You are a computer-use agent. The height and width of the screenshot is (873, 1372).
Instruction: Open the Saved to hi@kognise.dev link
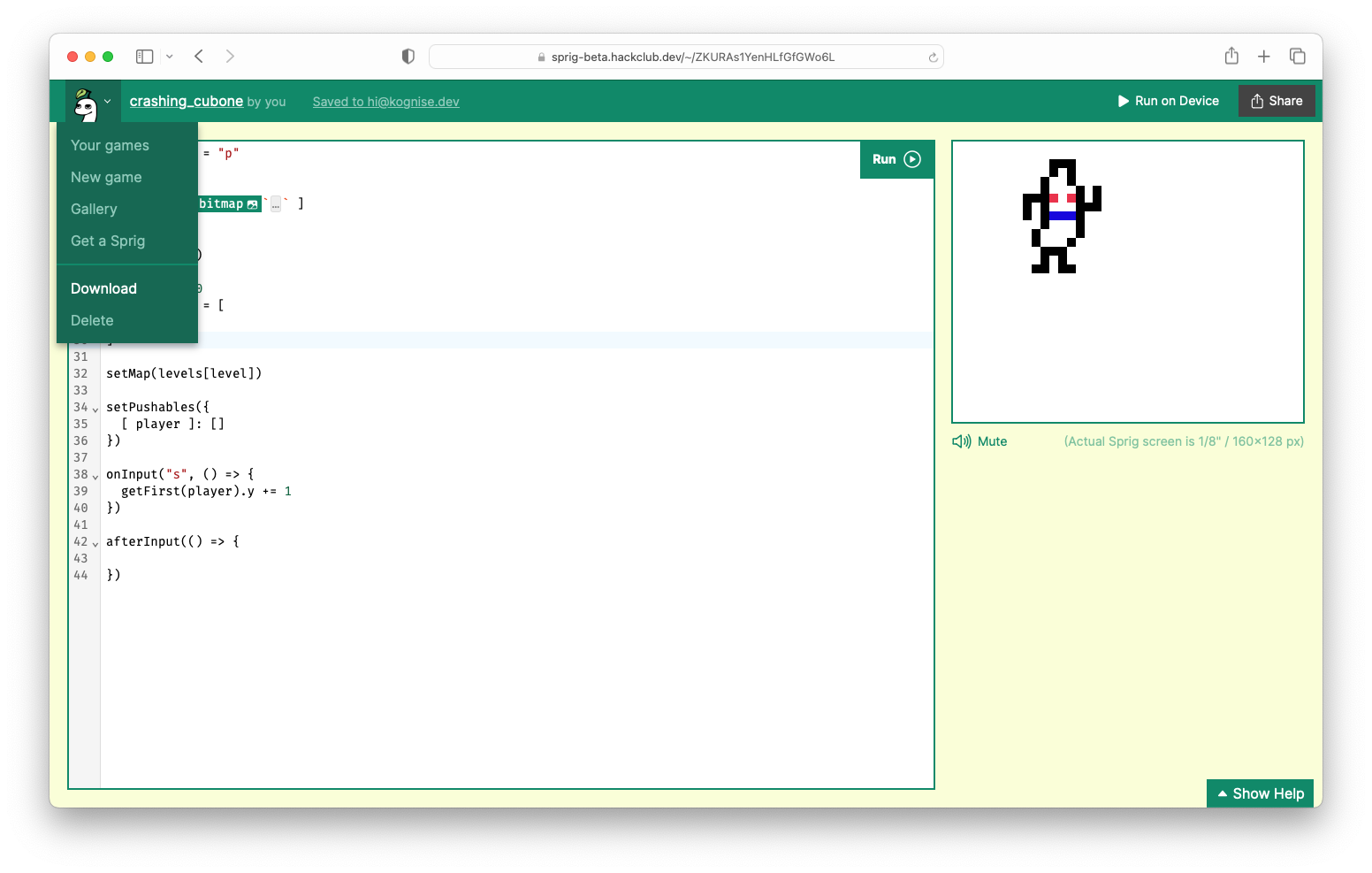pos(385,101)
